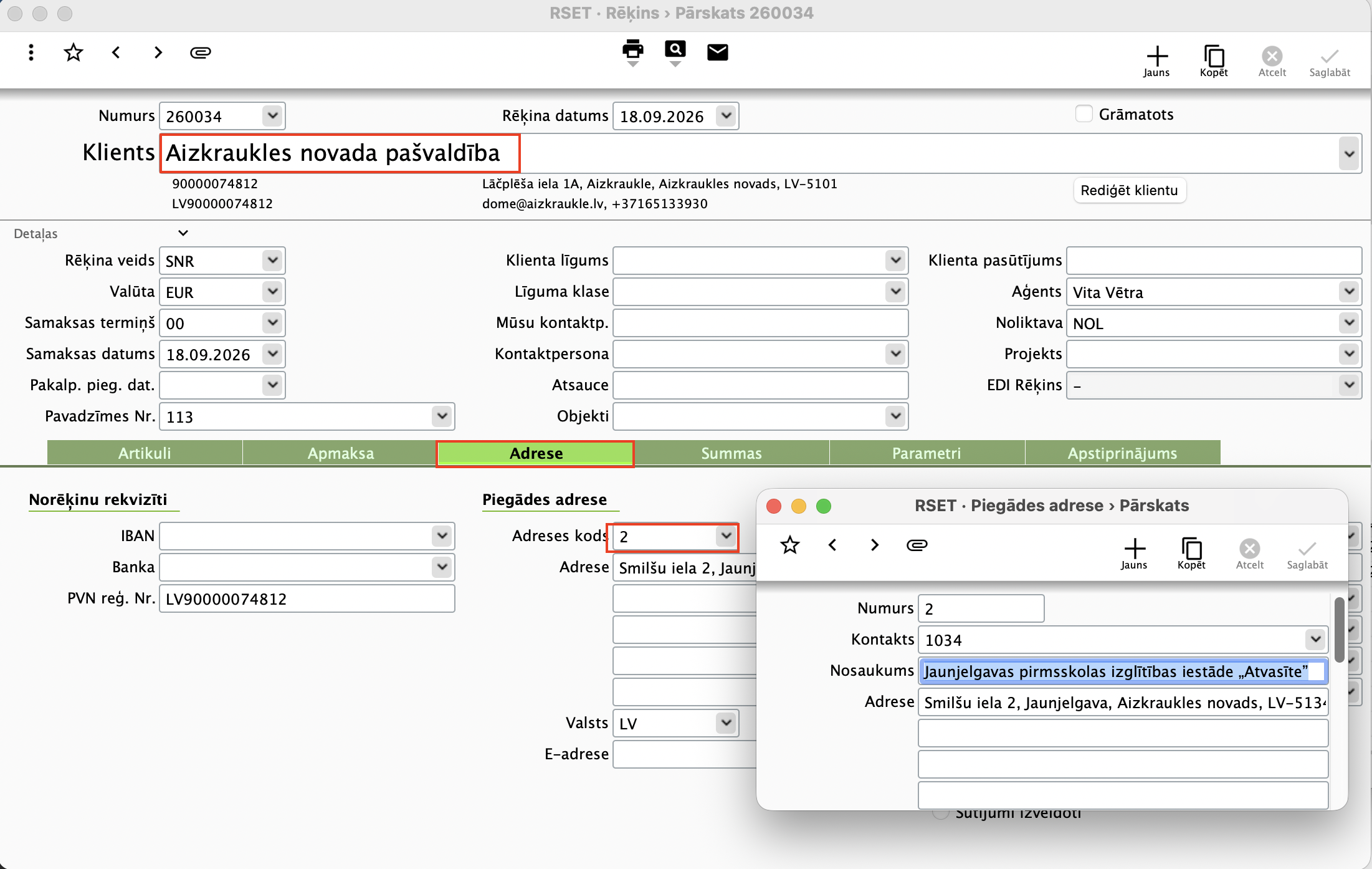Click Atcelt in main invoice toolbar

(x=1272, y=61)
